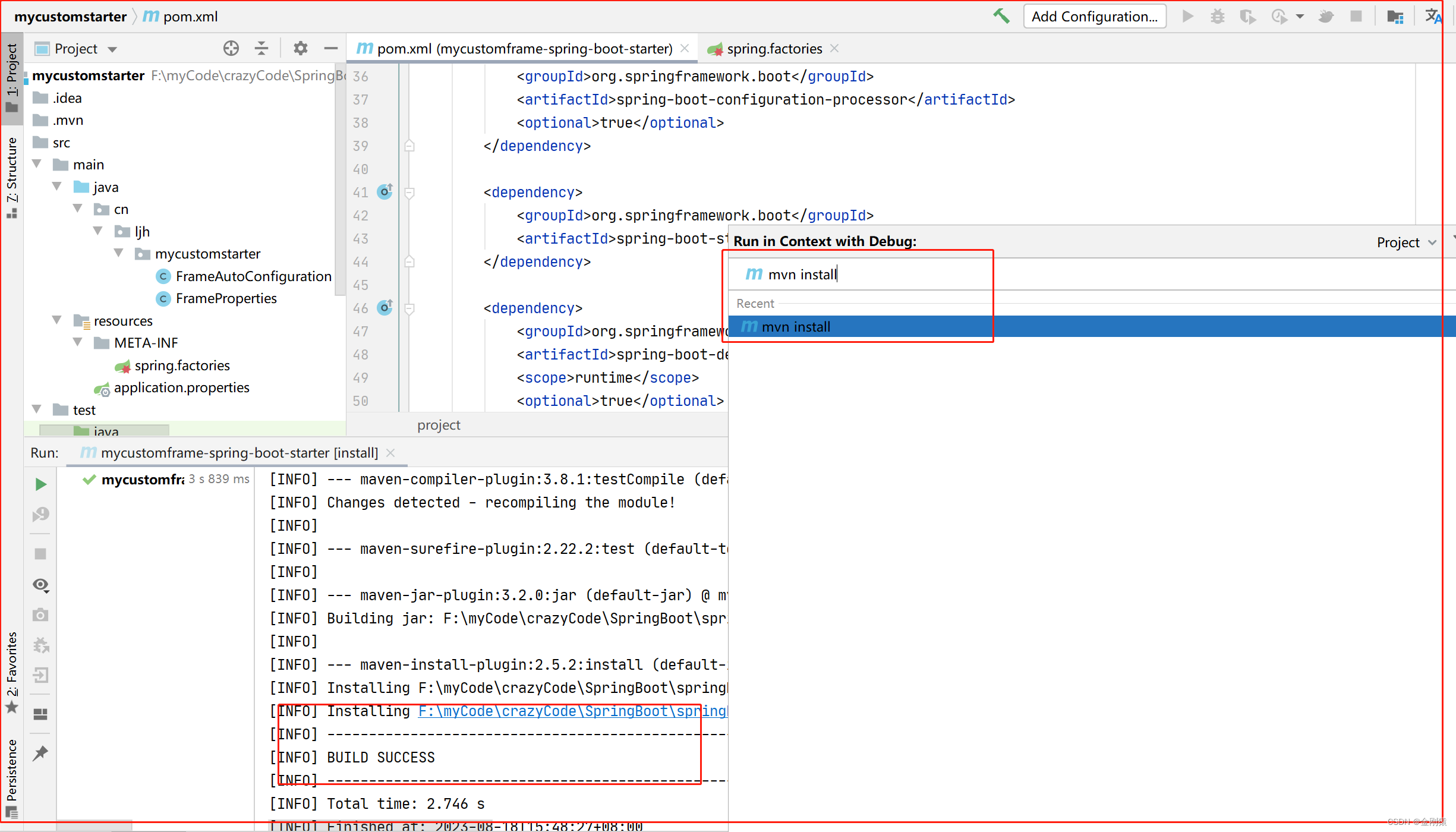Click the Debug bug icon in top toolbar
Image resolution: width=1456 pixels, height=832 pixels.
(1218, 16)
